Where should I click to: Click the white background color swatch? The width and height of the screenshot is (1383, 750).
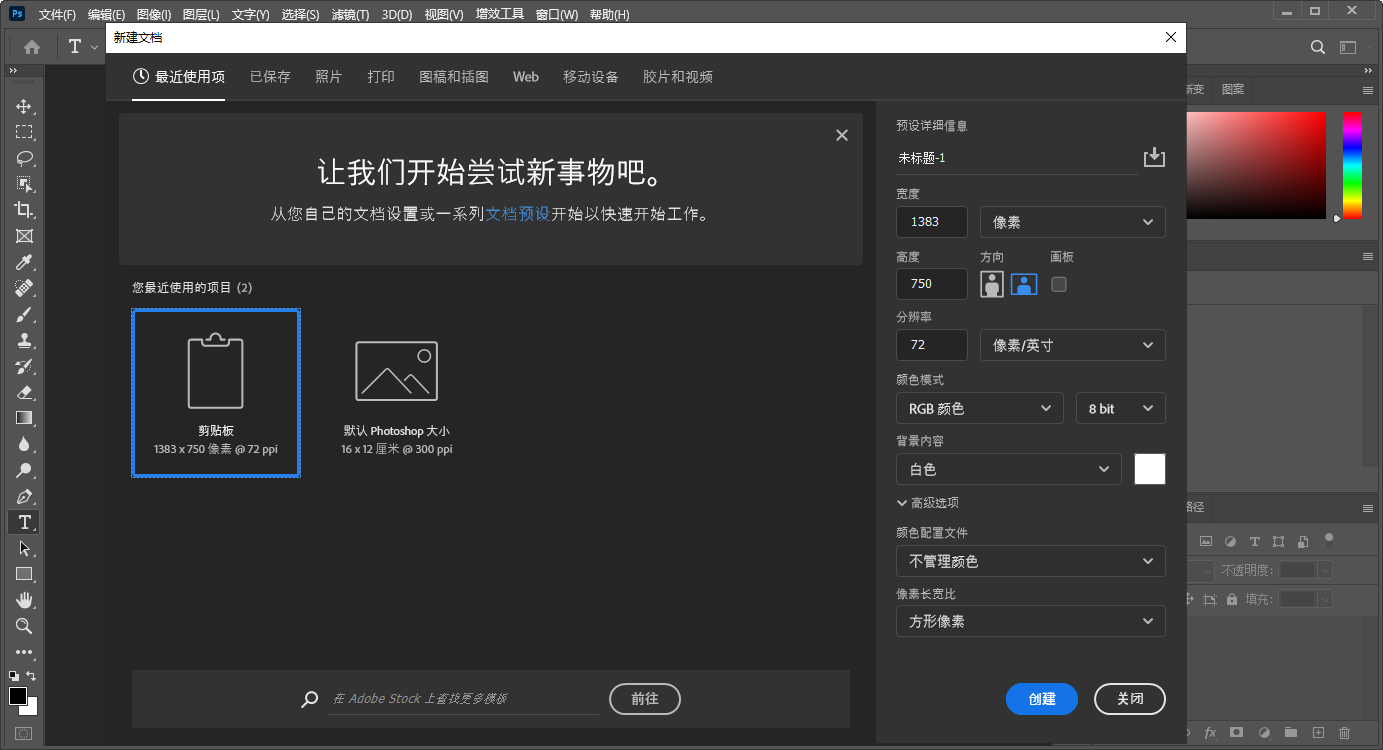coord(1150,469)
